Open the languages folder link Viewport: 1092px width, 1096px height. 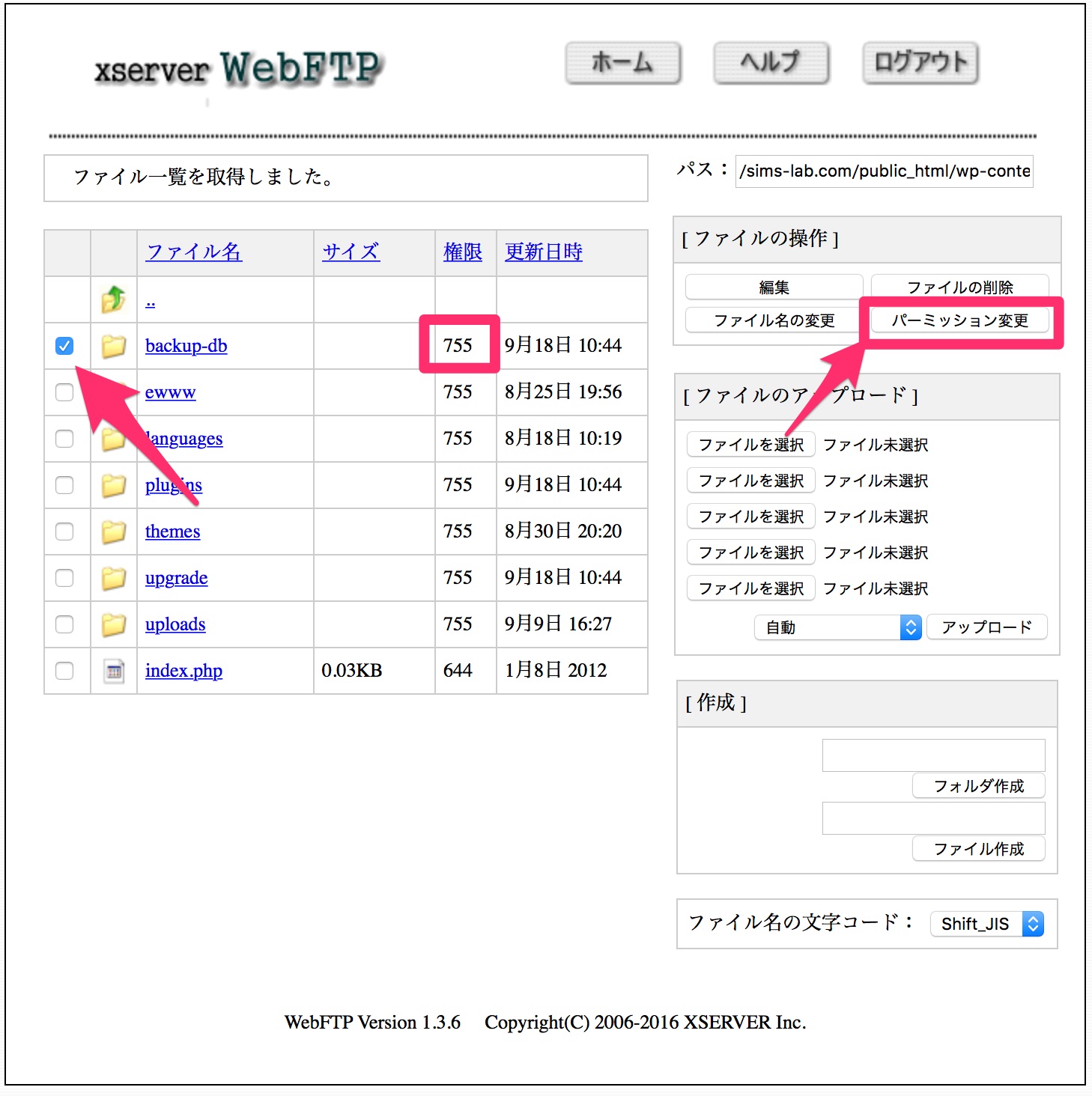[184, 439]
